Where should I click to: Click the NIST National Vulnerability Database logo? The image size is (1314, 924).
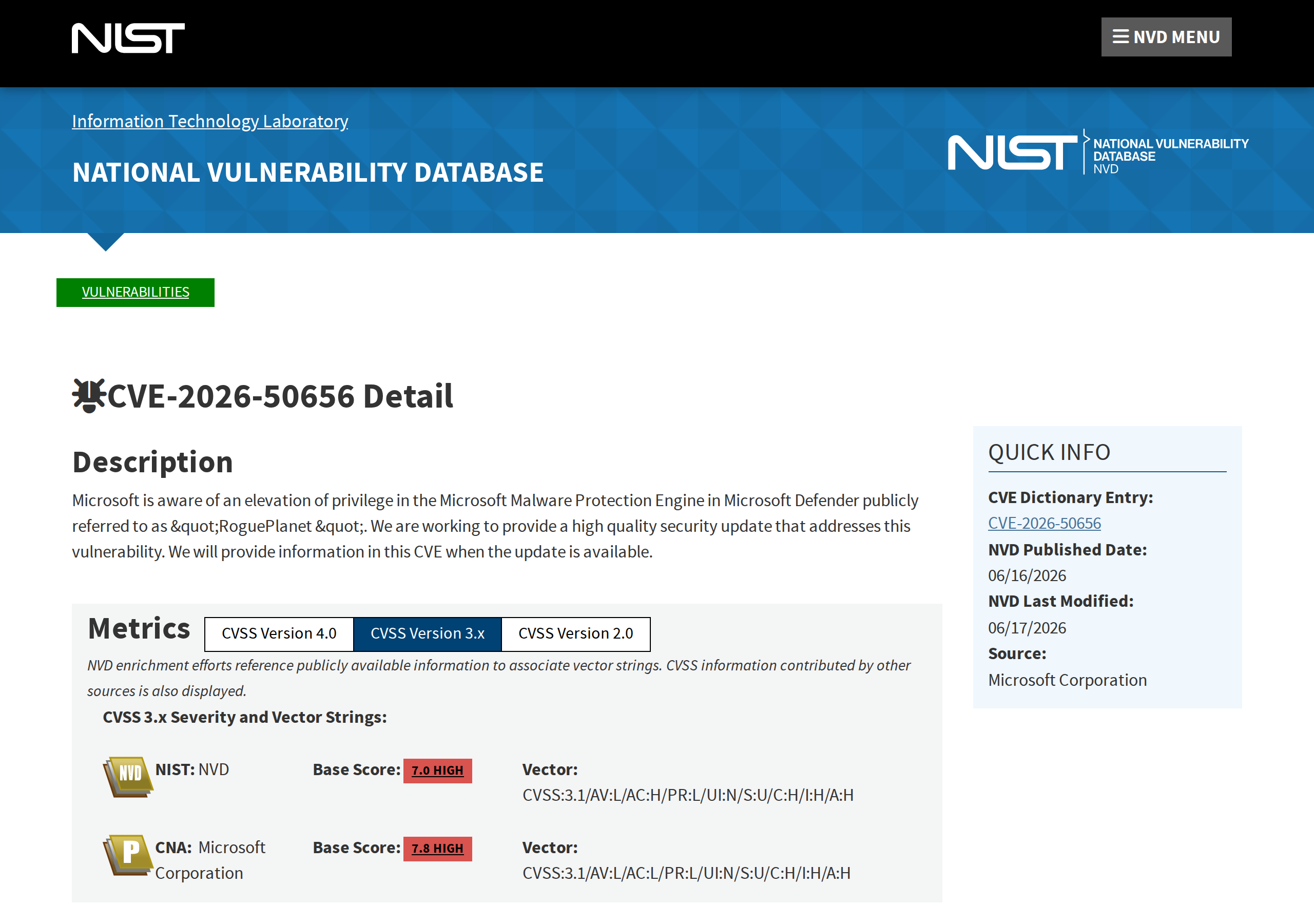pyautogui.click(x=1098, y=152)
